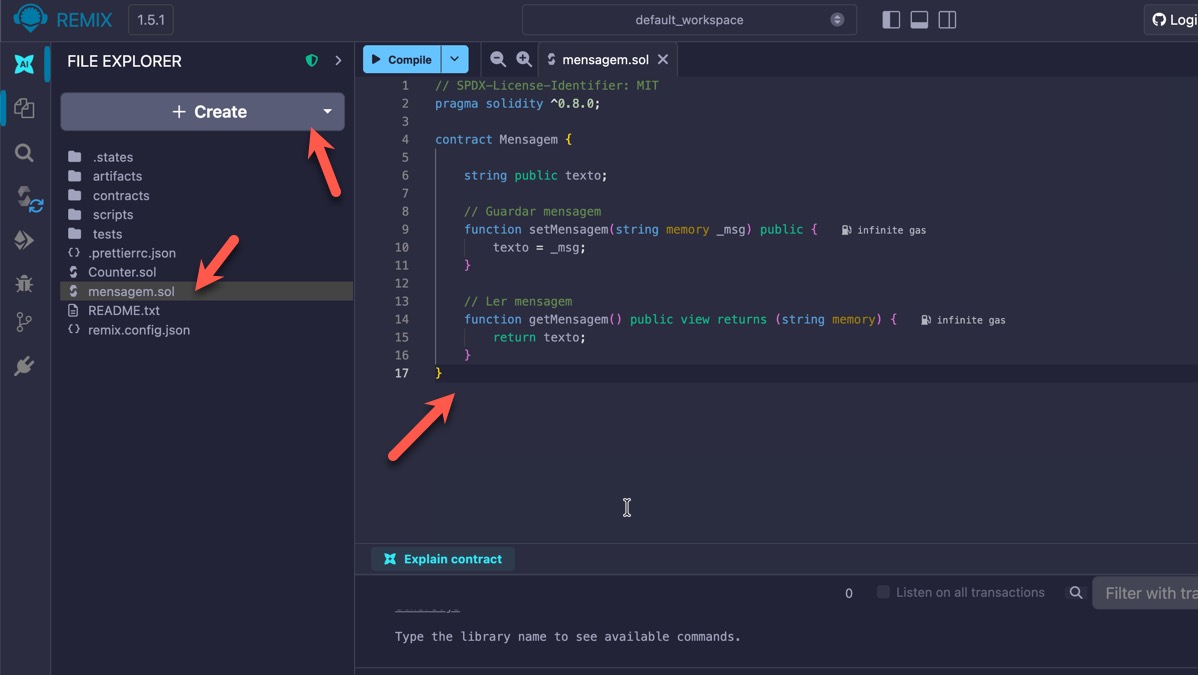Zoom in the editor font
The width and height of the screenshot is (1198, 675).
[523, 60]
